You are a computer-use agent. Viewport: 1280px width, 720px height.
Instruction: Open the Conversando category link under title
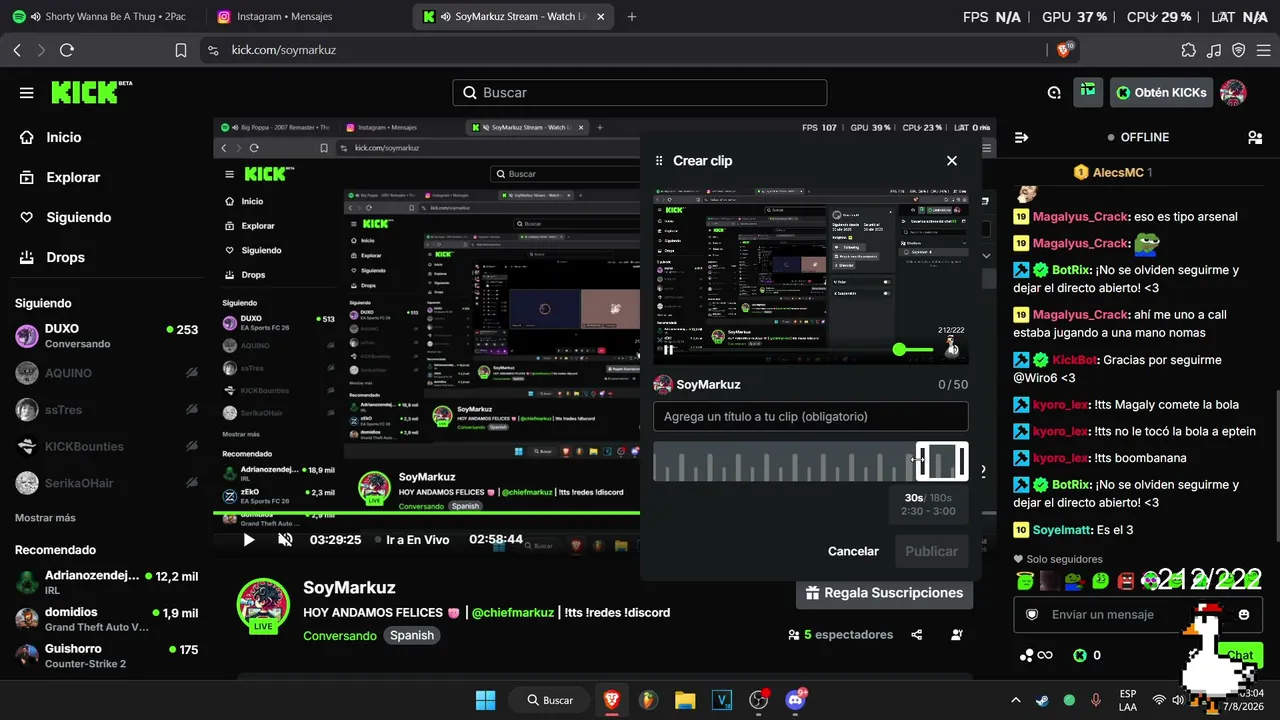point(340,635)
